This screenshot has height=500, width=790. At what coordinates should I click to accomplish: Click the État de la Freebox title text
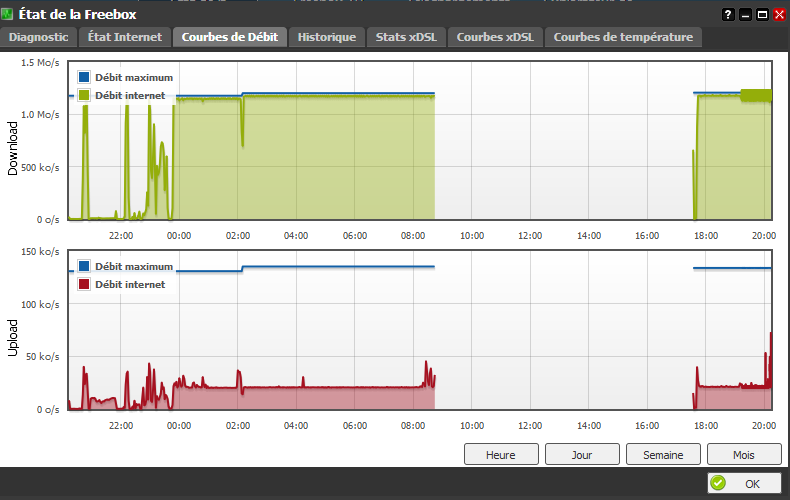(78, 14)
